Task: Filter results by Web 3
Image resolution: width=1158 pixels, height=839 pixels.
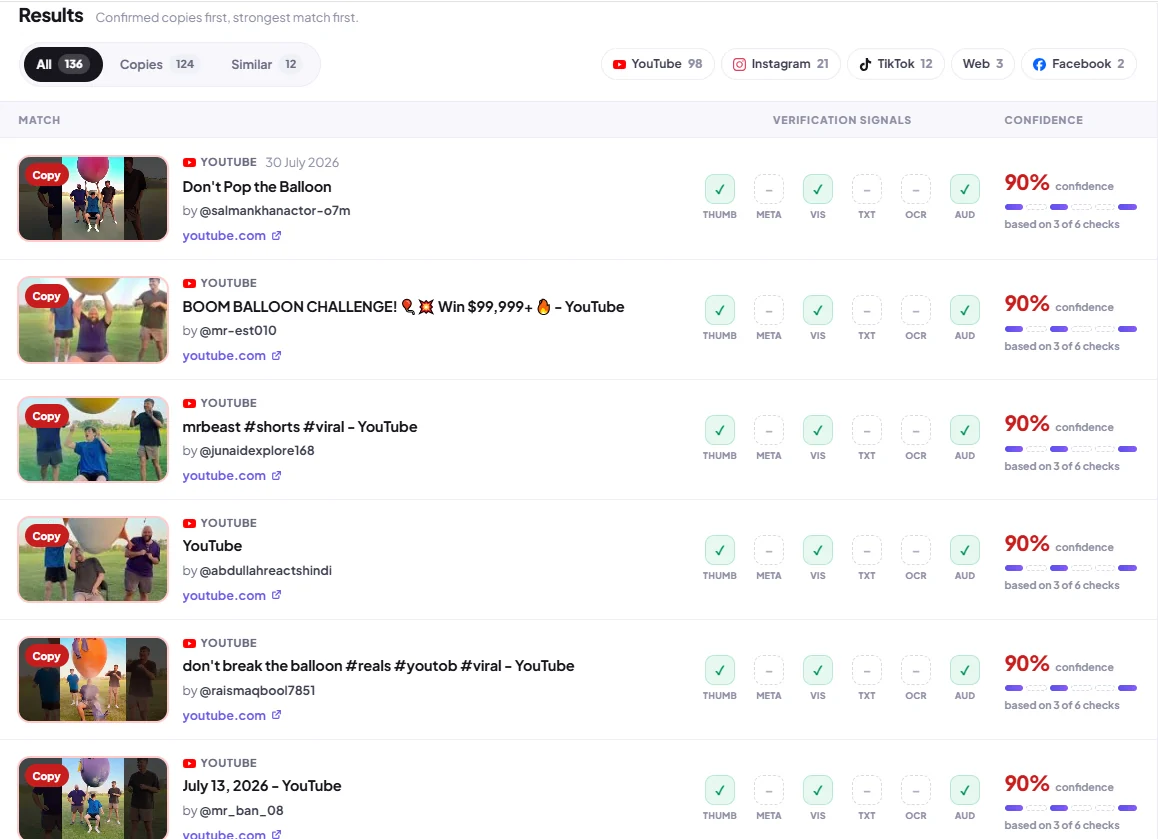Action: (983, 64)
